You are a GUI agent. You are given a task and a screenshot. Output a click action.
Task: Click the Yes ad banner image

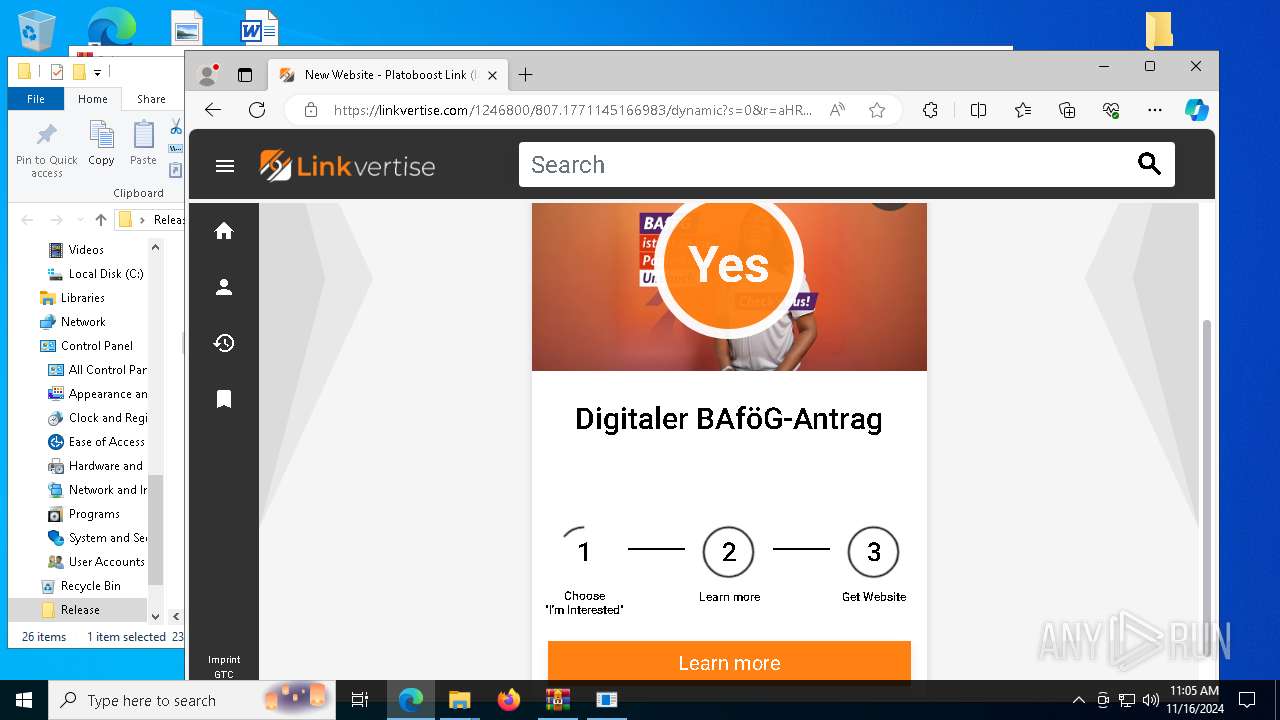coord(729,287)
